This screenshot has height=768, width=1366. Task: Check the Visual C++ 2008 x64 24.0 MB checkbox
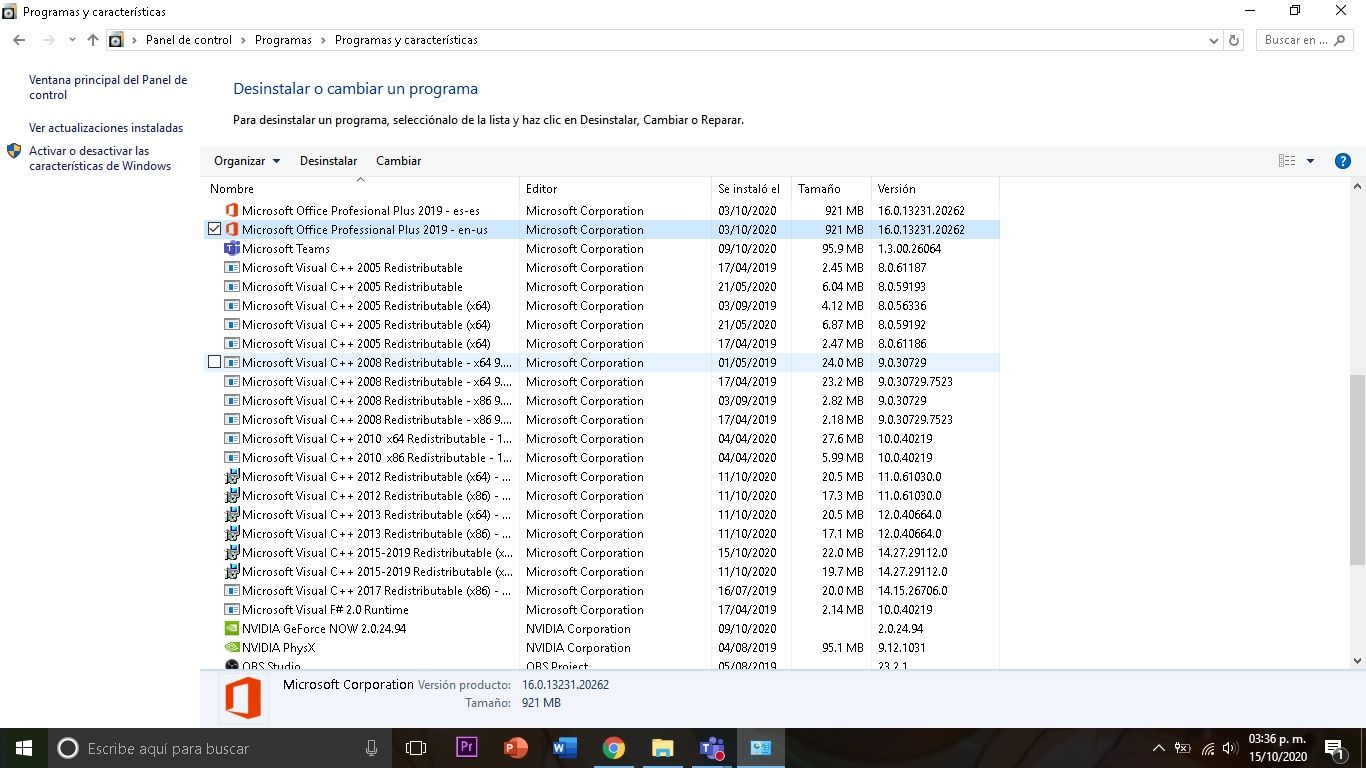click(214, 362)
